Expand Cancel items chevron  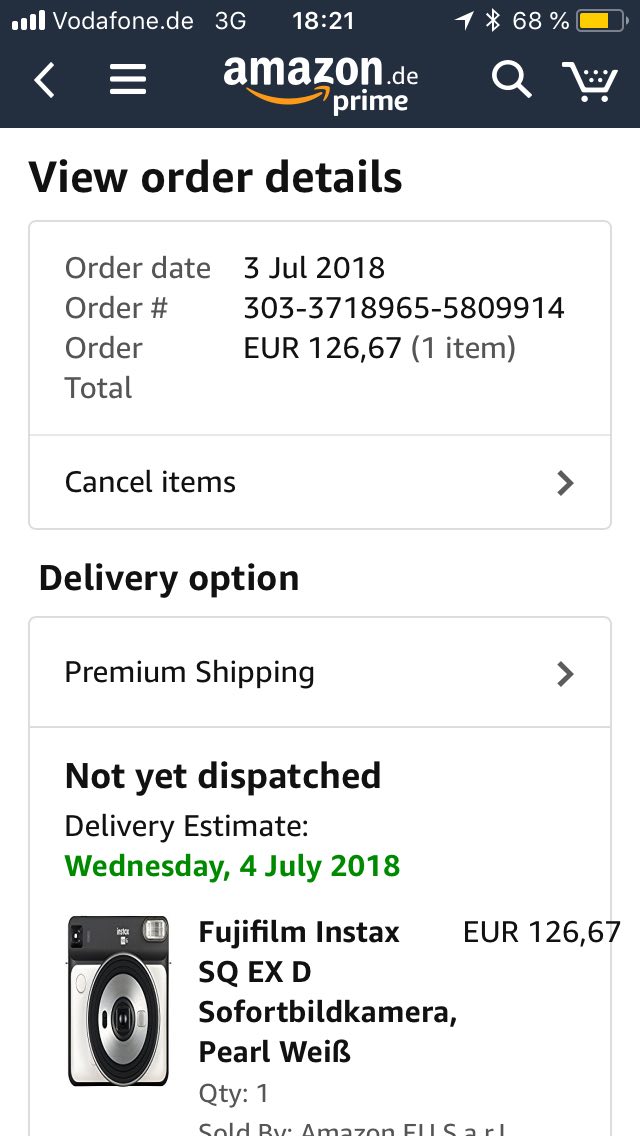click(x=565, y=483)
